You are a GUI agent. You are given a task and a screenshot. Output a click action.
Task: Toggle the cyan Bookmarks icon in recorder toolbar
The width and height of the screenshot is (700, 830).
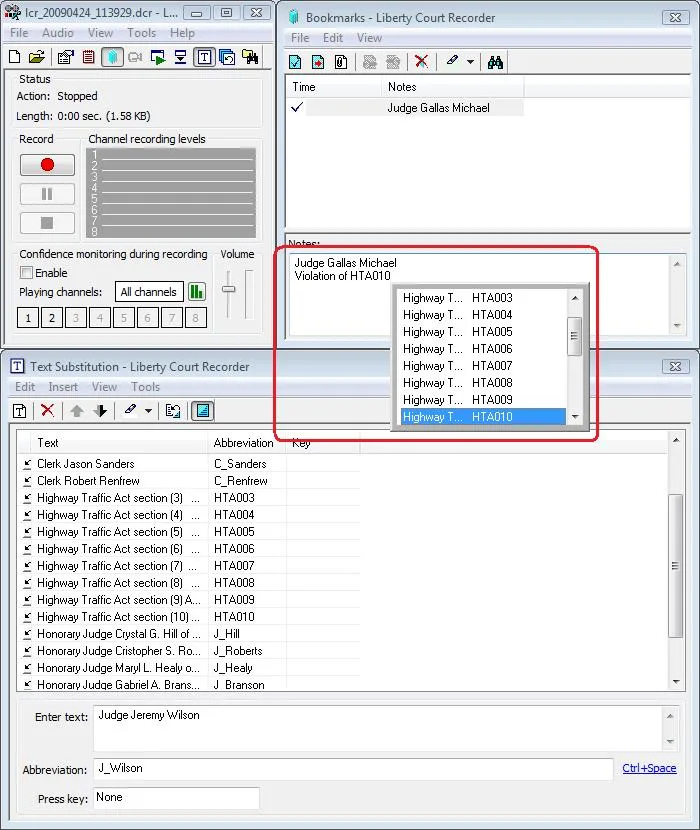point(112,57)
